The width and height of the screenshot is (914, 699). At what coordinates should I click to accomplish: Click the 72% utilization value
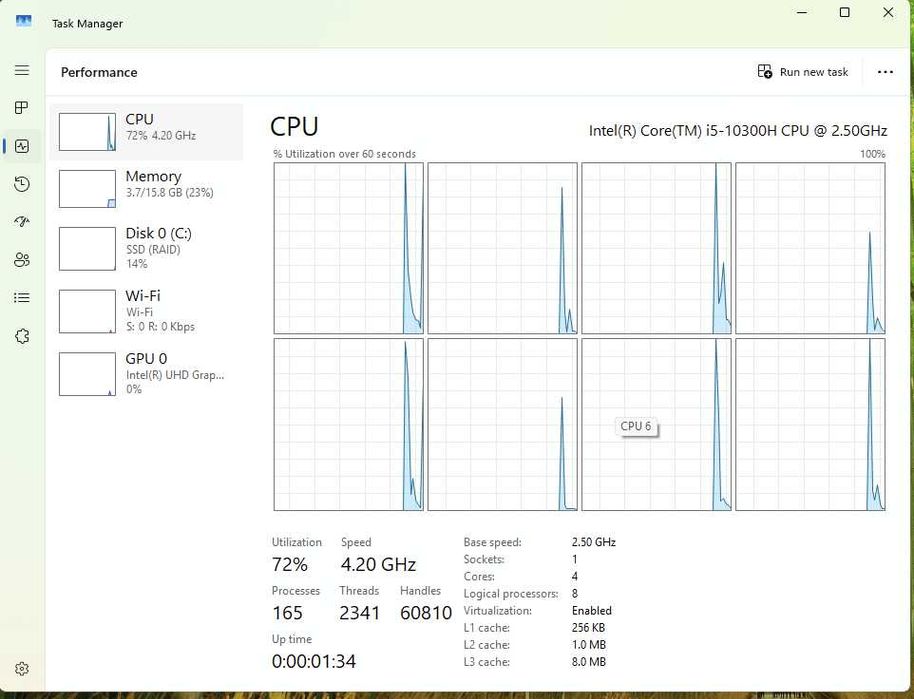click(x=290, y=564)
